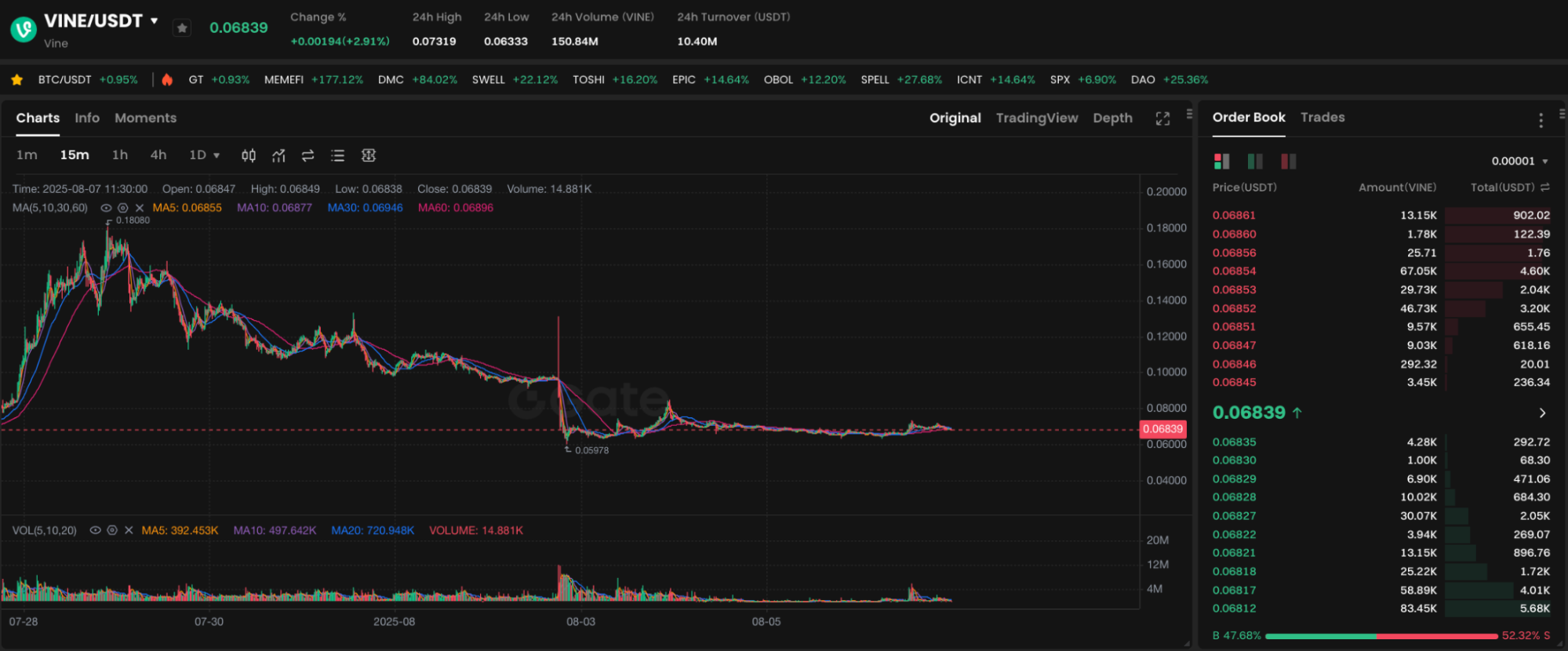
Task: Open the indicators chart icon
Action: pyautogui.click(x=278, y=155)
